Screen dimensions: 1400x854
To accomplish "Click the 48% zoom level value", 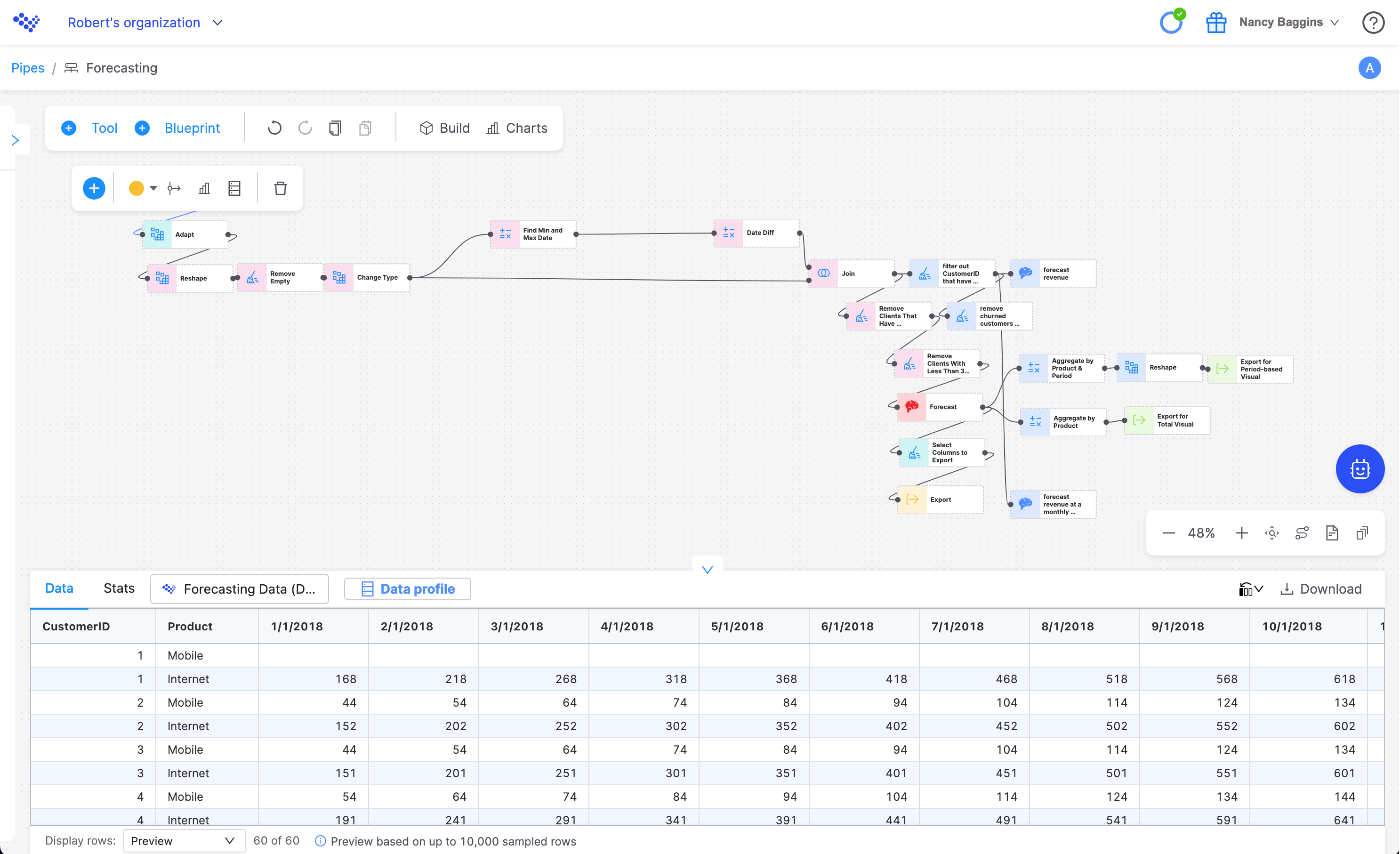I will tap(1201, 533).
